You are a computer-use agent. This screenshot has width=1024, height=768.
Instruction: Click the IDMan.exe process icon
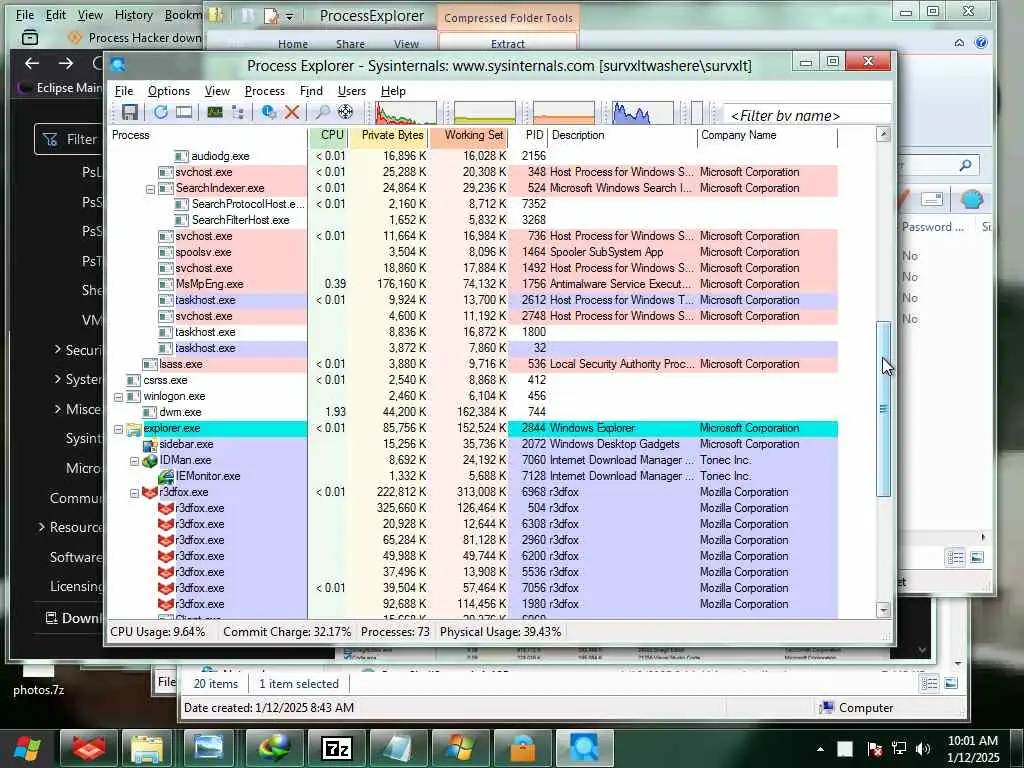(150, 460)
